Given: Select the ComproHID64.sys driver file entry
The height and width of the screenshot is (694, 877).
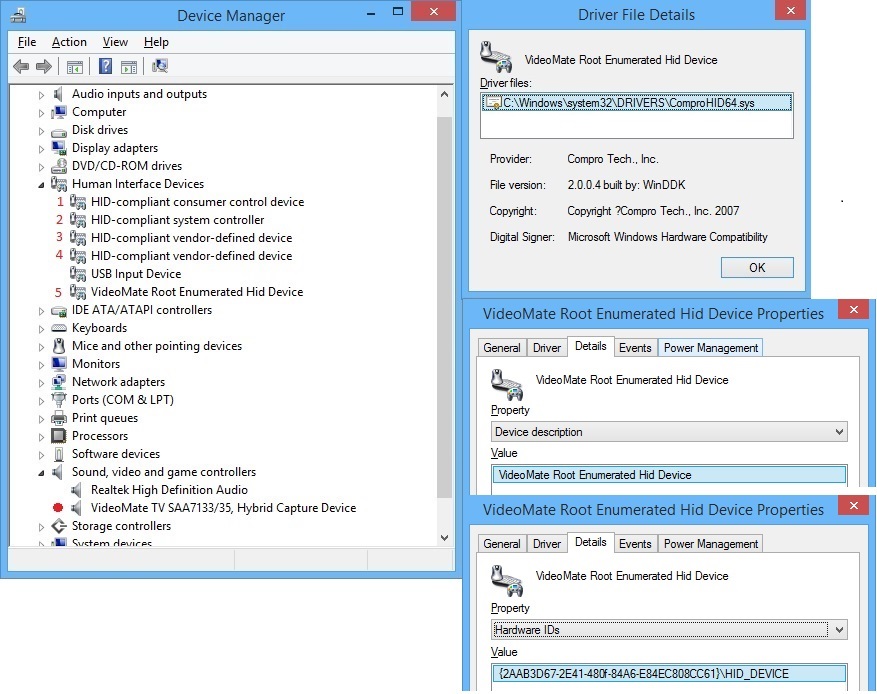Looking at the screenshot, I should (x=636, y=103).
